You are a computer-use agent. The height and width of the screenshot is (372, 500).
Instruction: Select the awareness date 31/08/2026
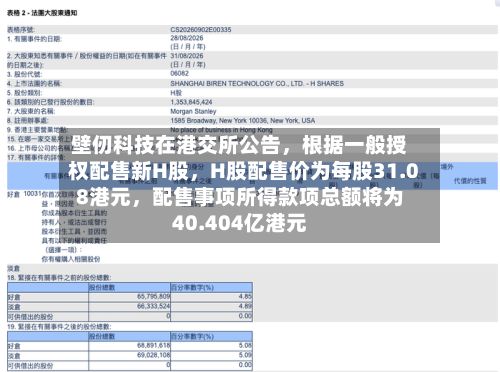pyautogui.click(x=187, y=56)
